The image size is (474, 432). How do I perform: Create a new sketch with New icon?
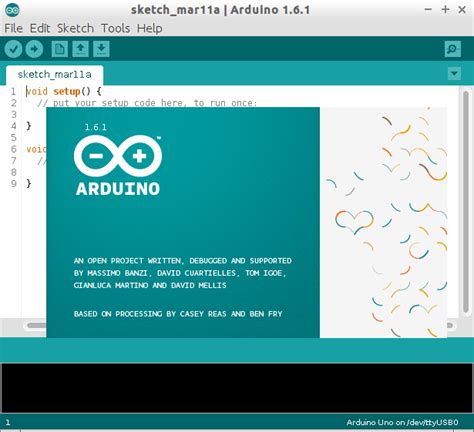(x=60, y=49)
